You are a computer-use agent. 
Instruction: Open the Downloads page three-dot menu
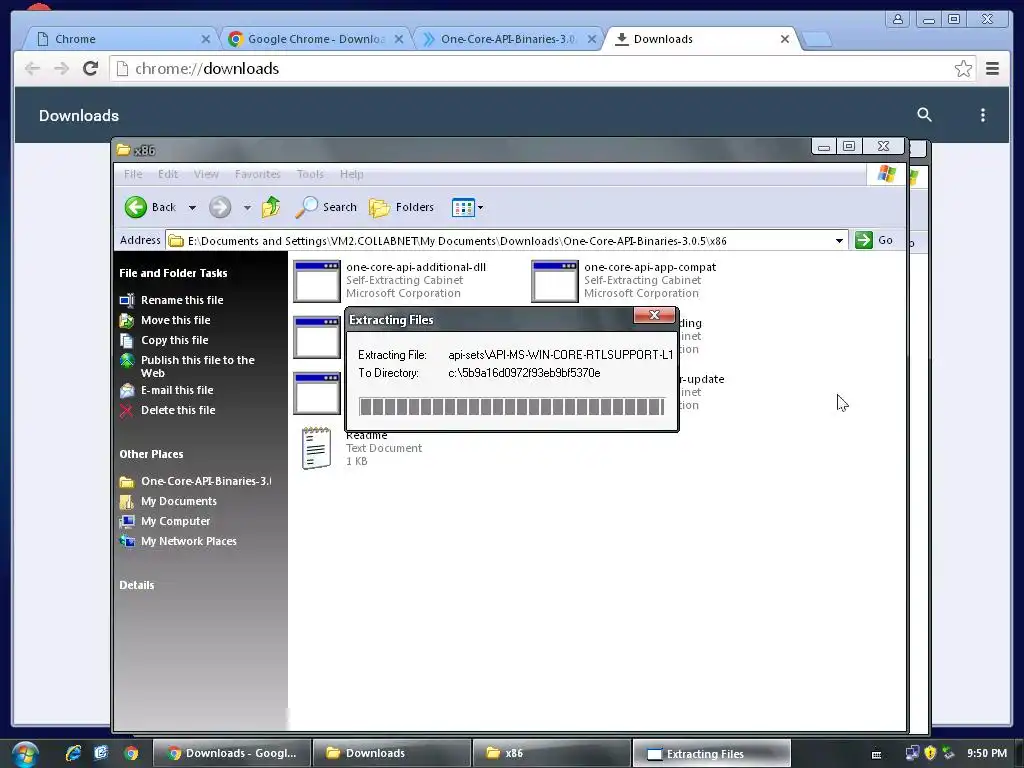point(982,116)
